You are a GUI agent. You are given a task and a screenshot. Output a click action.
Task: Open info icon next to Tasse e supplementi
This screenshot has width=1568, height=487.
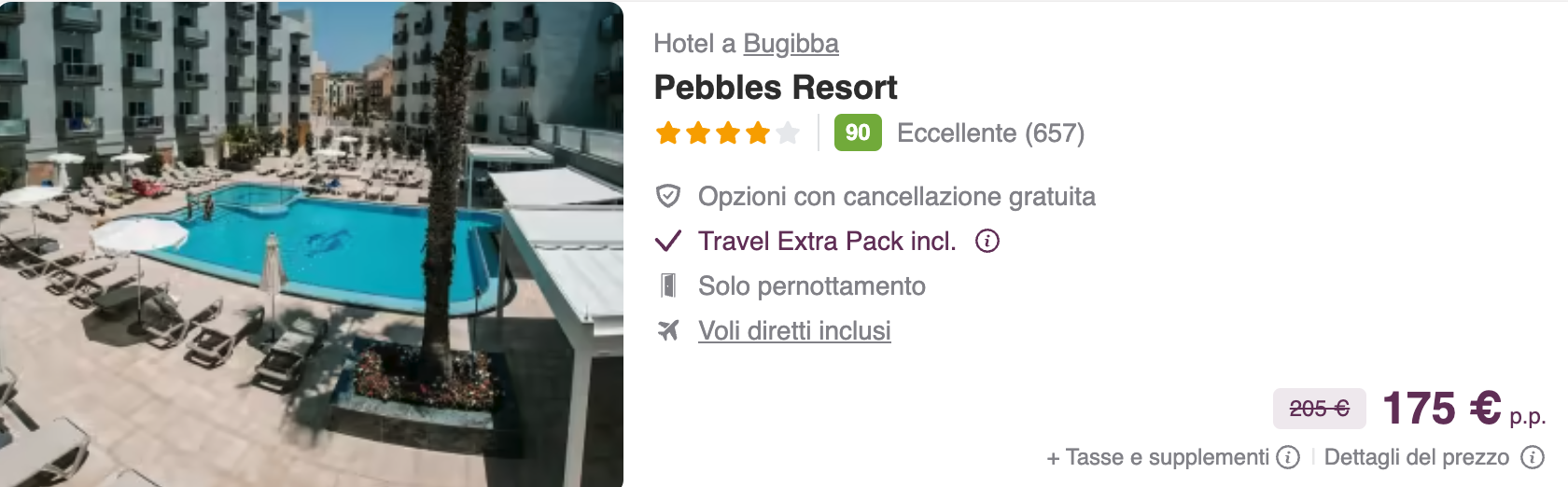(x=1288, y=457)
